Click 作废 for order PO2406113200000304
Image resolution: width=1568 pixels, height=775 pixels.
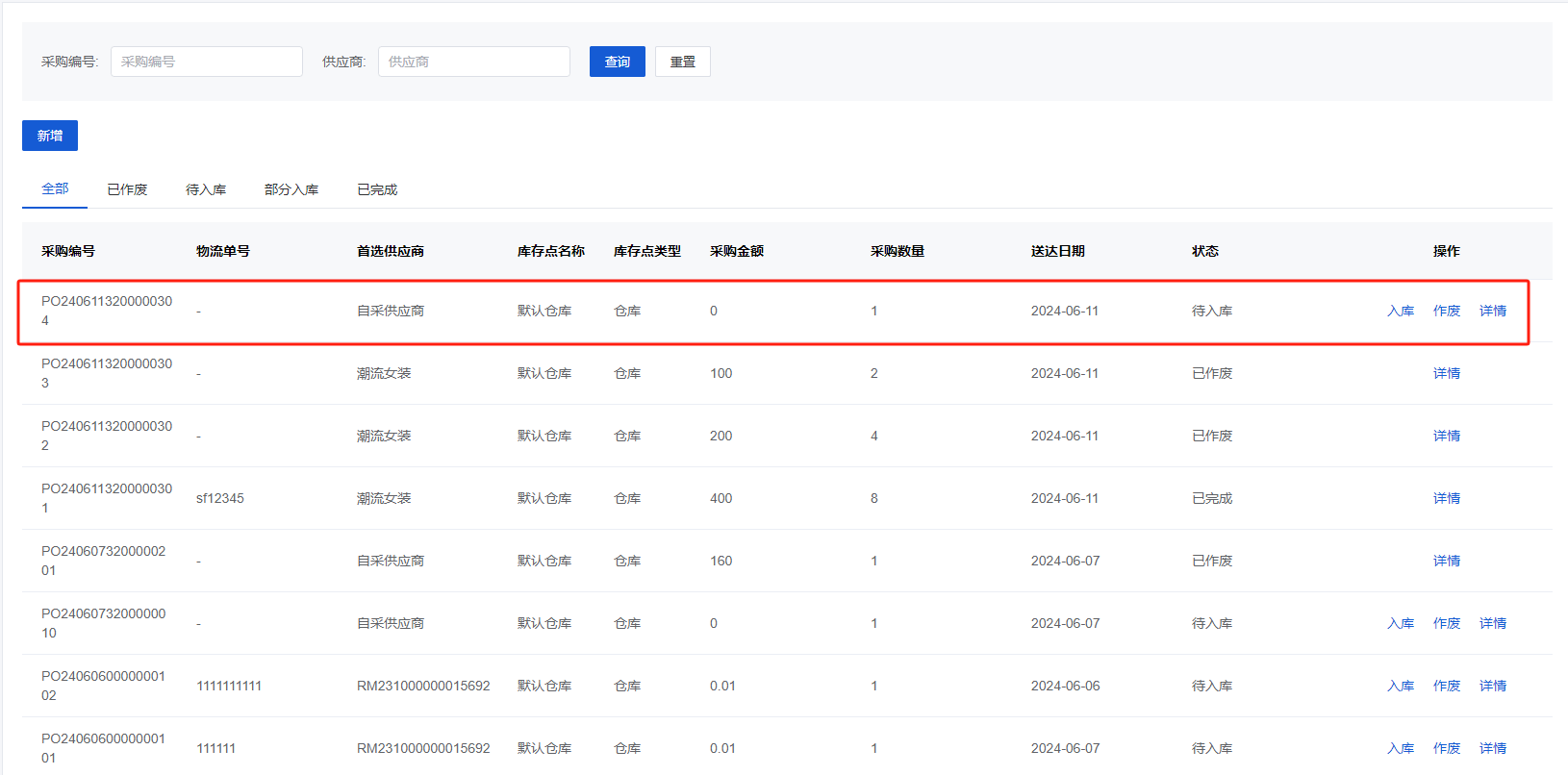[x=1447, y=311]
